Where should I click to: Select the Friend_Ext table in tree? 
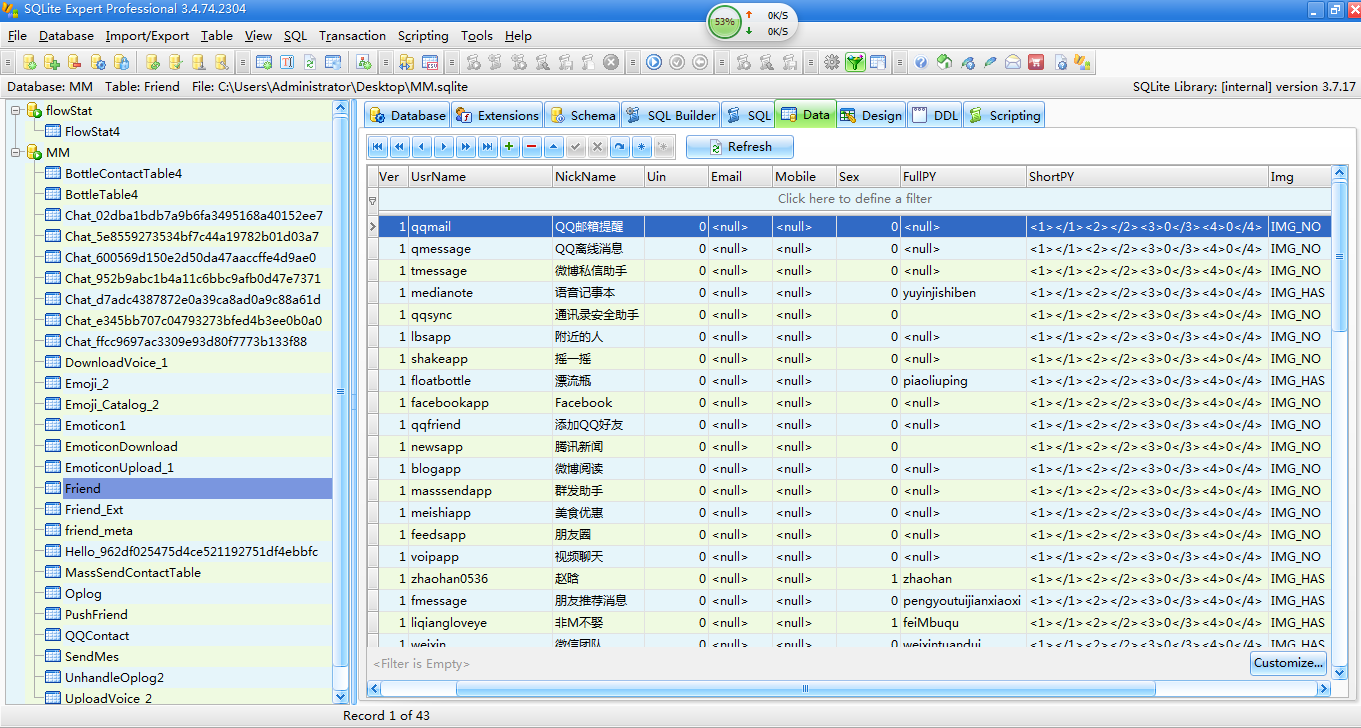click(94, 510)
